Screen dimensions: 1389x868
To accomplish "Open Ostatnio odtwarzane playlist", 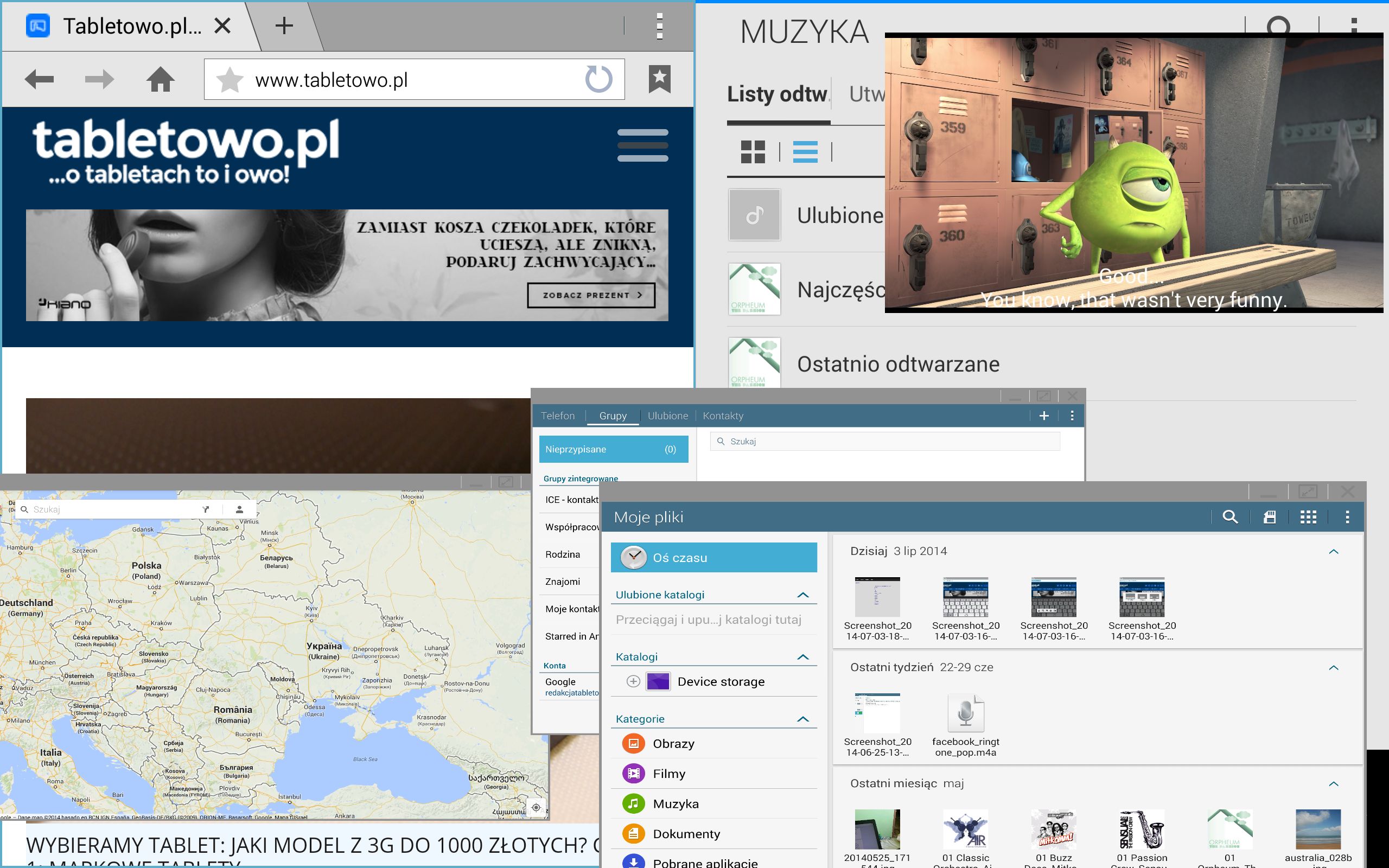I will pos(1042,364).
